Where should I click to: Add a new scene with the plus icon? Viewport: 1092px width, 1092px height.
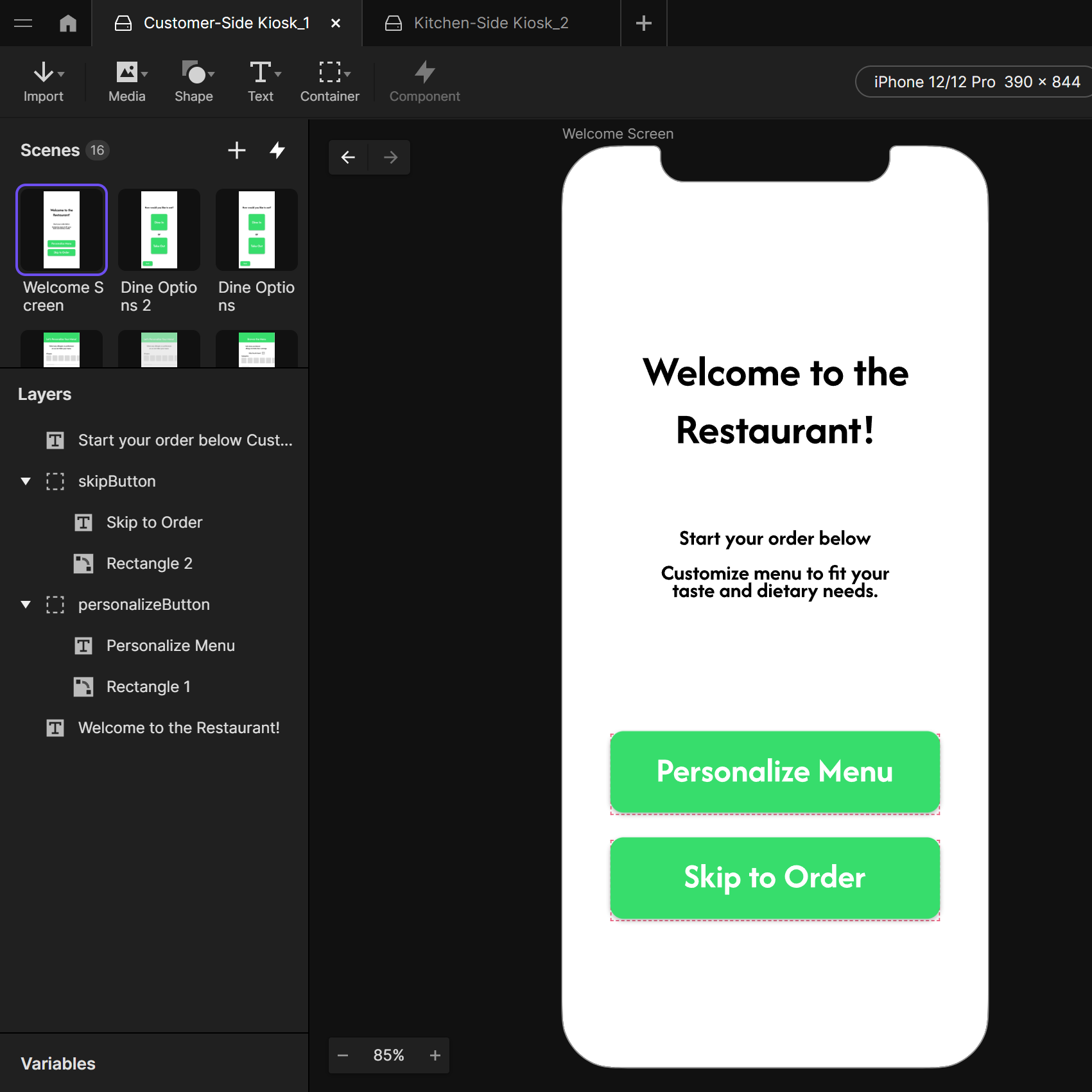[x=236, y=150]
